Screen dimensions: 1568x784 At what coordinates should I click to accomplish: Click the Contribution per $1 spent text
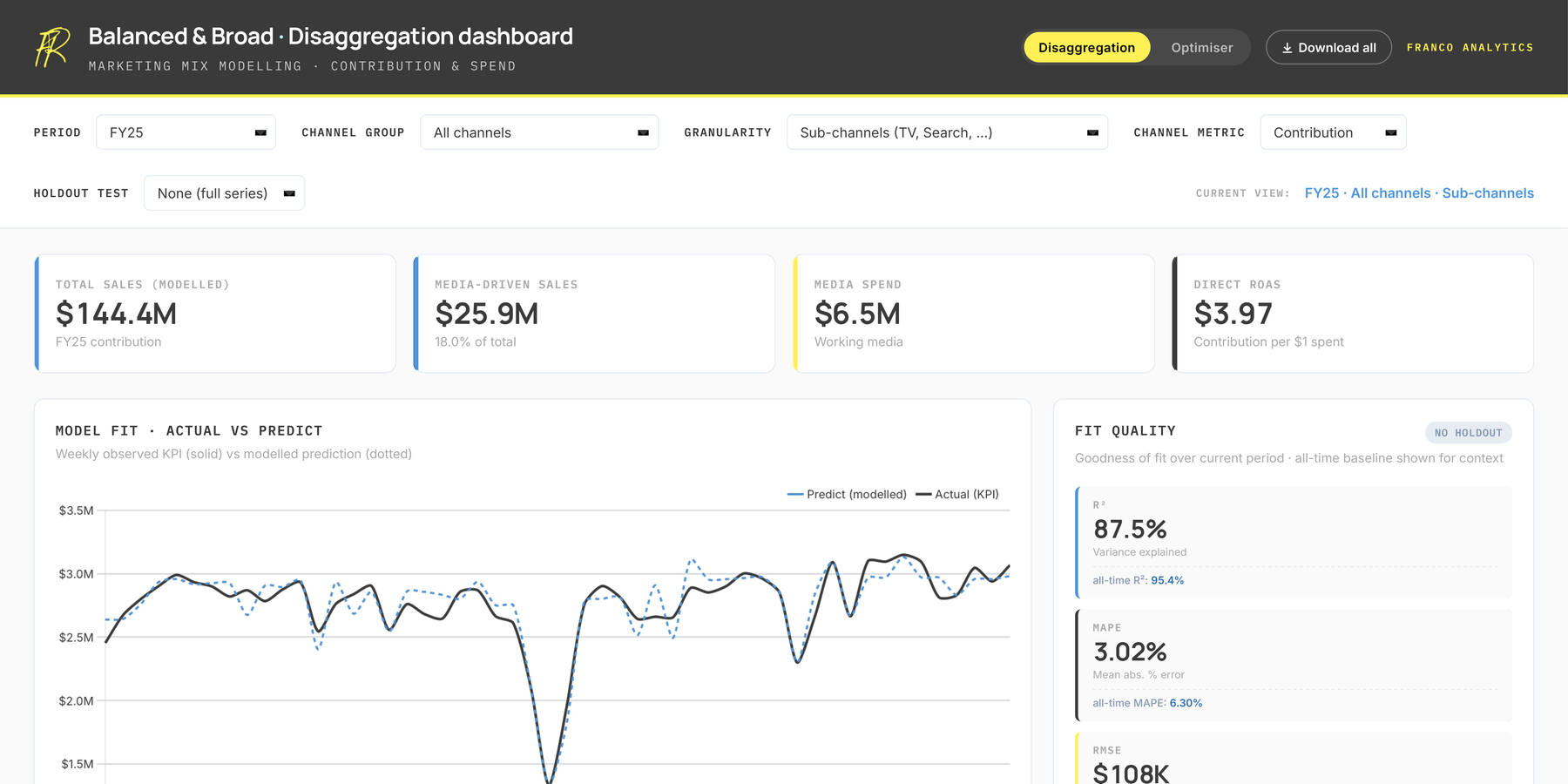[x=1268, y=341]
